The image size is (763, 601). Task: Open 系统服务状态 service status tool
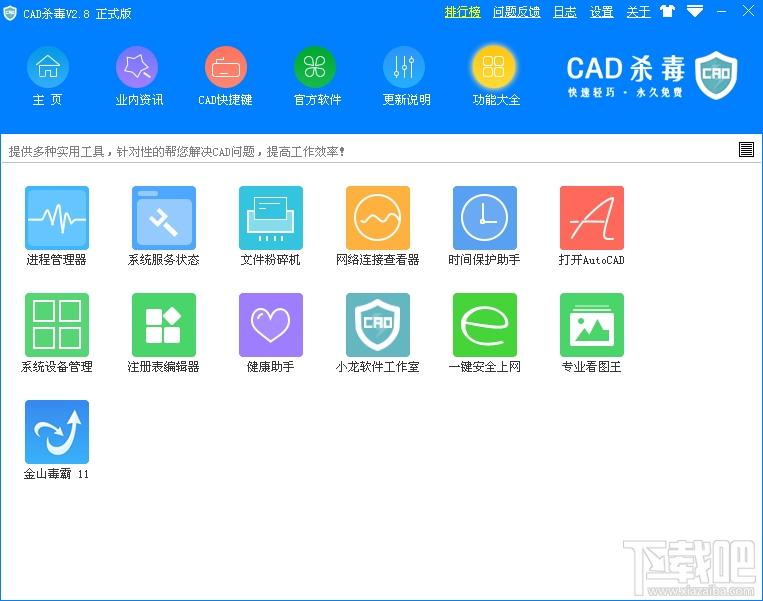[164, 218]
